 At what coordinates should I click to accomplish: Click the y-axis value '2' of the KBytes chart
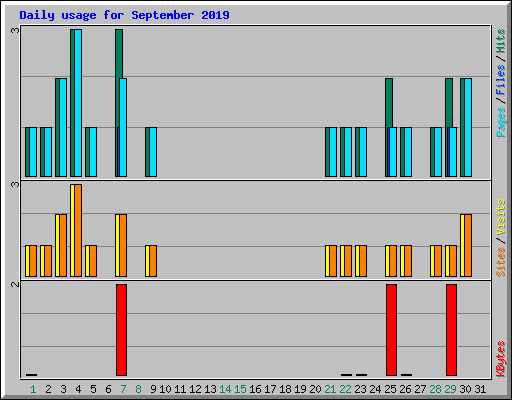(15, 284)
